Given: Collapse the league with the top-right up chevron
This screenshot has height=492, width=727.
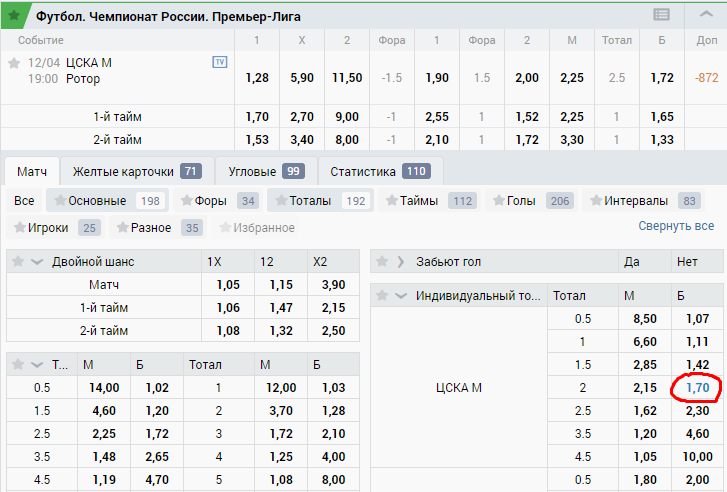Looking at the screenshot, I should coord(706,14).
